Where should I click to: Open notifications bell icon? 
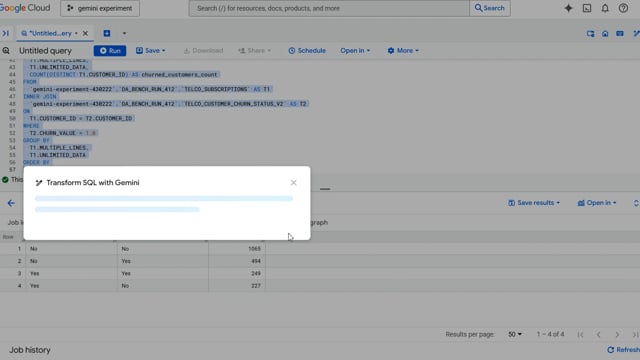pyautogui.click(x=605, y=8)
